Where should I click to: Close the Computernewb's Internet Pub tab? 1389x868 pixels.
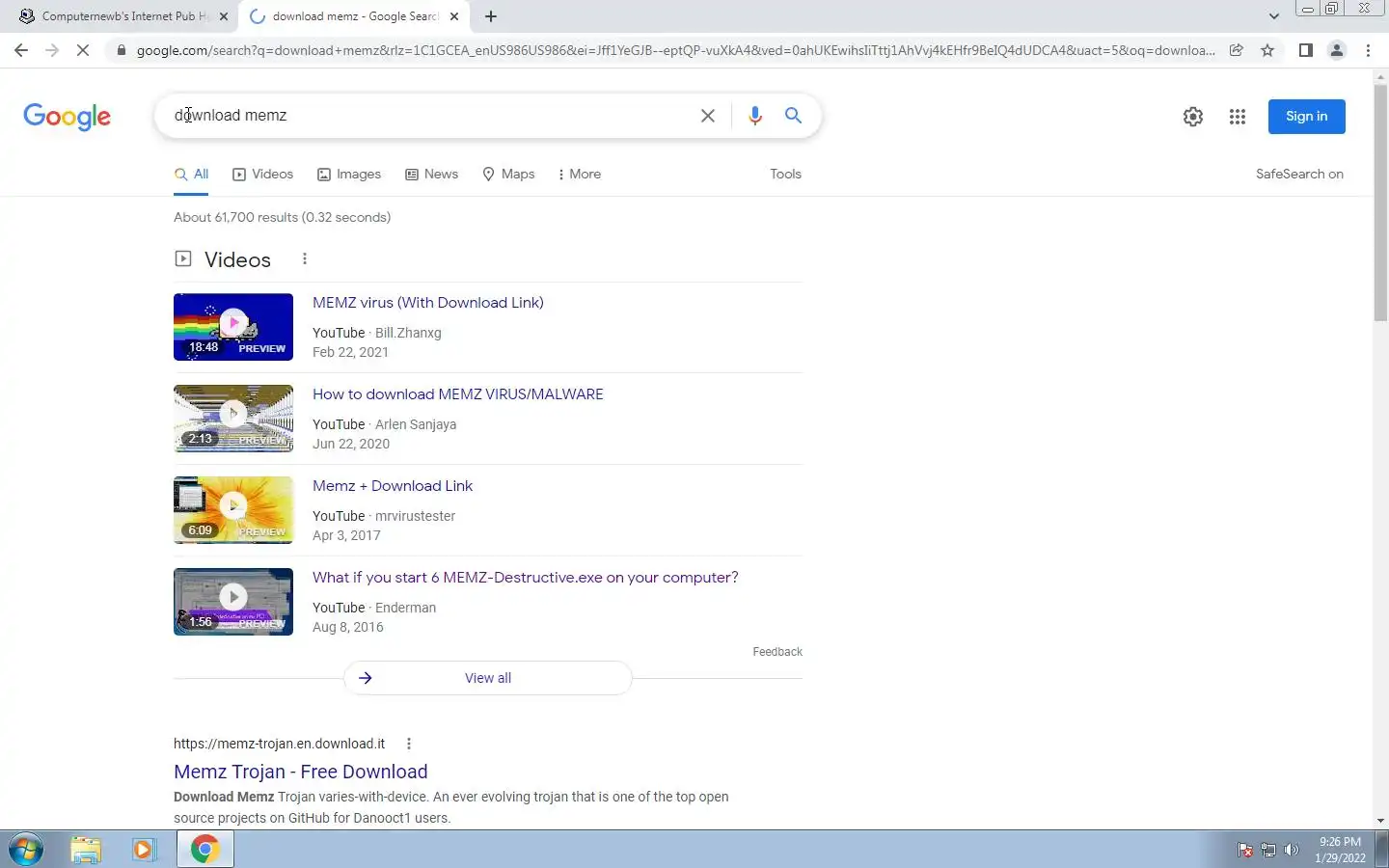tap(224, 16)
